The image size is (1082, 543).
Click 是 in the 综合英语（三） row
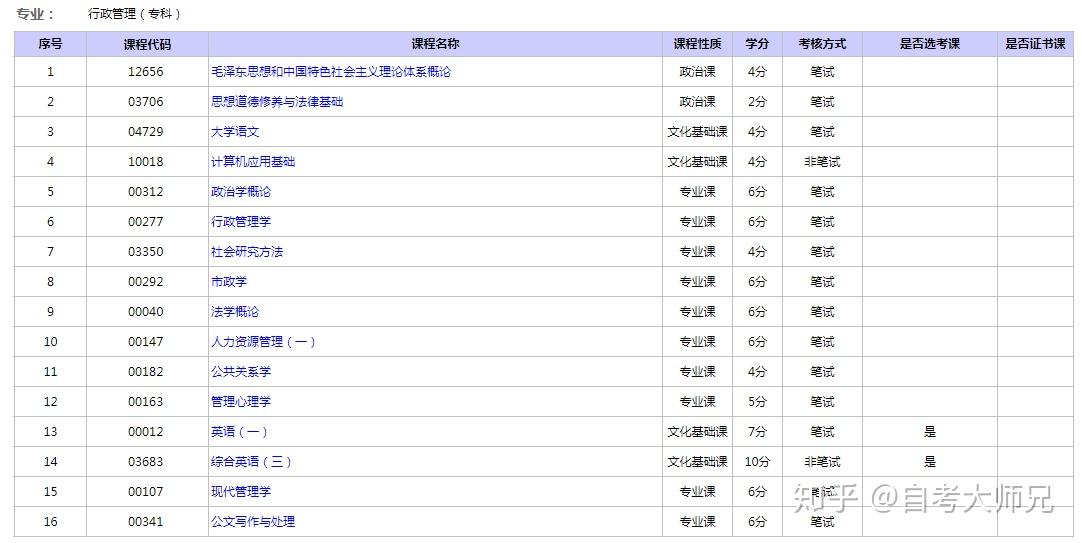tap(929, 462)
